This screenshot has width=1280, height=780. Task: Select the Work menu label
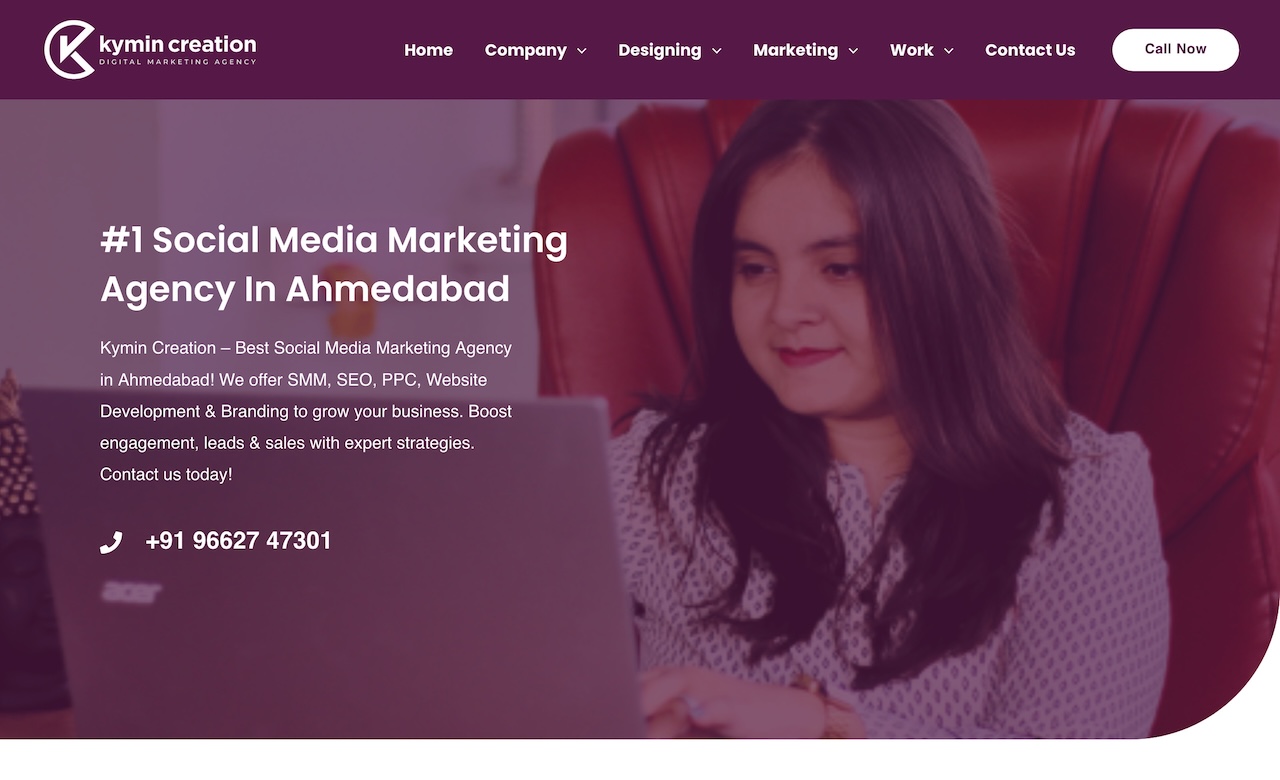(x=911, y=50)
